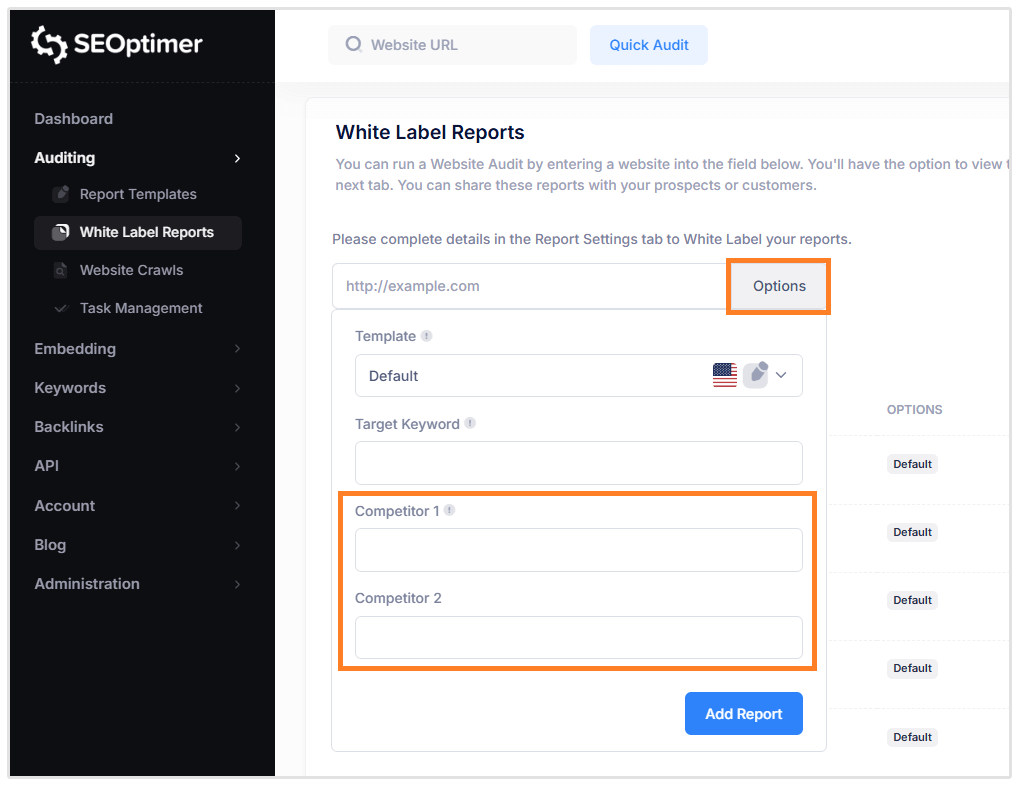This screenshot has height=786, width=1019.
Task: Focus the Competitor 2 input field
Action: click(578, 638)
